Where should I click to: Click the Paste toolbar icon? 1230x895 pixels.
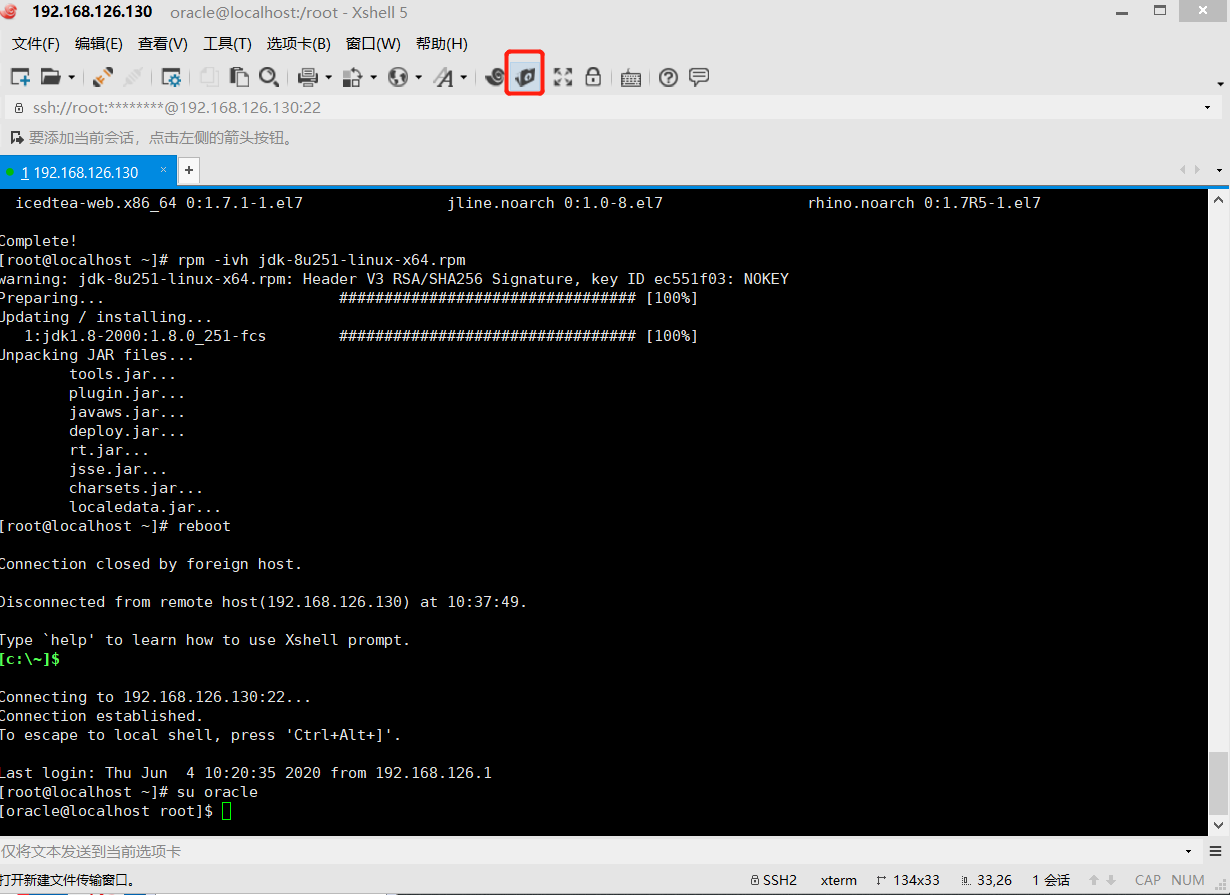click(x=239, y=77)
